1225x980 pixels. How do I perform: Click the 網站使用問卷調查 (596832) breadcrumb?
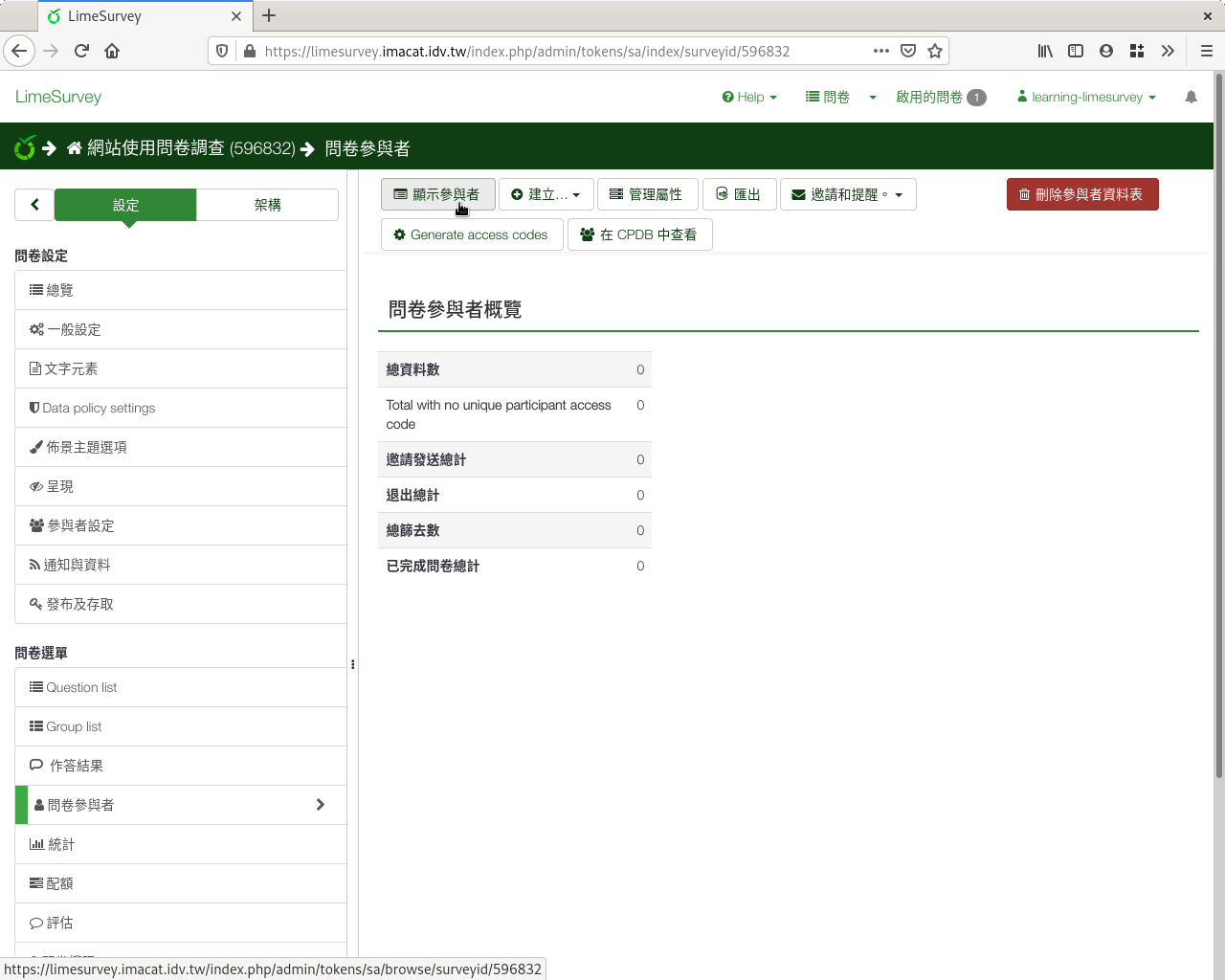(x=190, y=148)
